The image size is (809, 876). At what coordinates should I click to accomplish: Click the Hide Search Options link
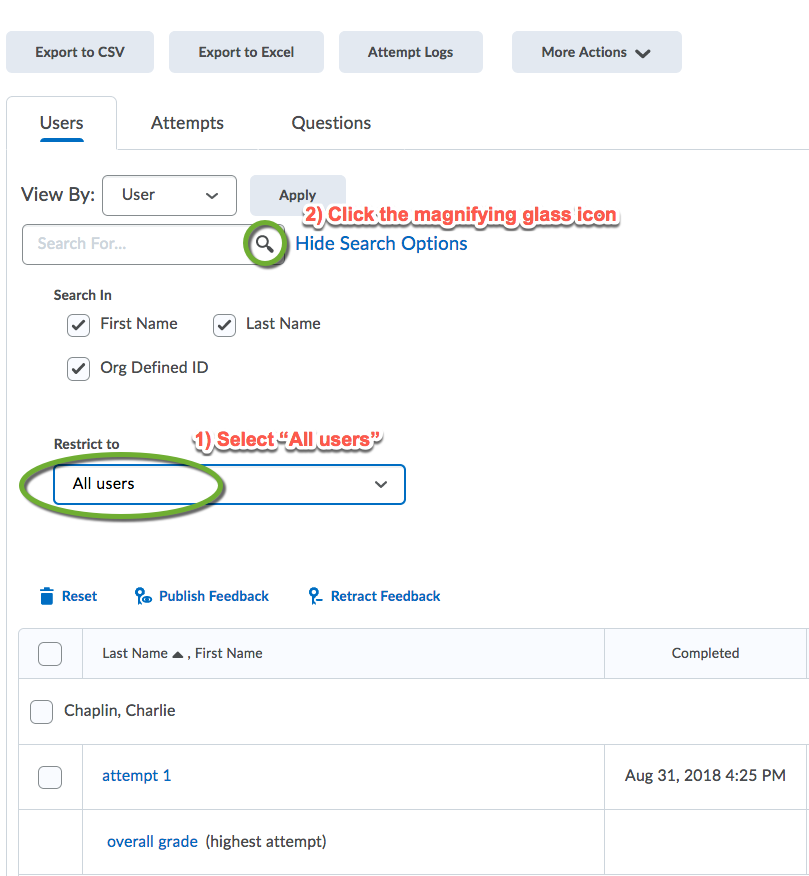click(381, 244)
